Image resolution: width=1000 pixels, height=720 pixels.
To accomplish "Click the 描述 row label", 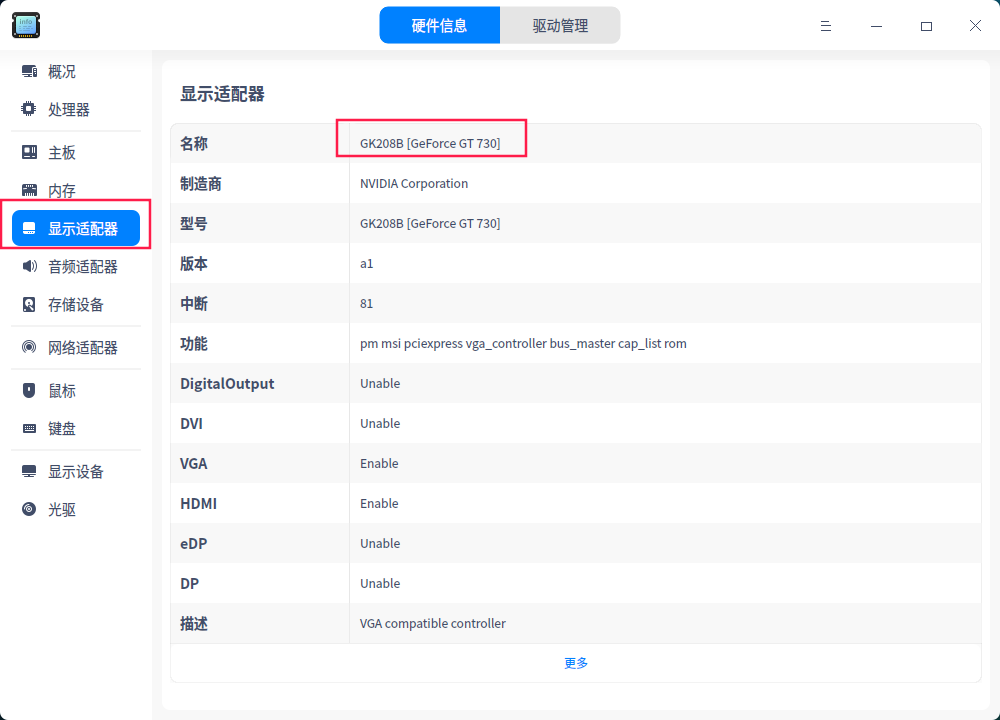I will (194, 624).
